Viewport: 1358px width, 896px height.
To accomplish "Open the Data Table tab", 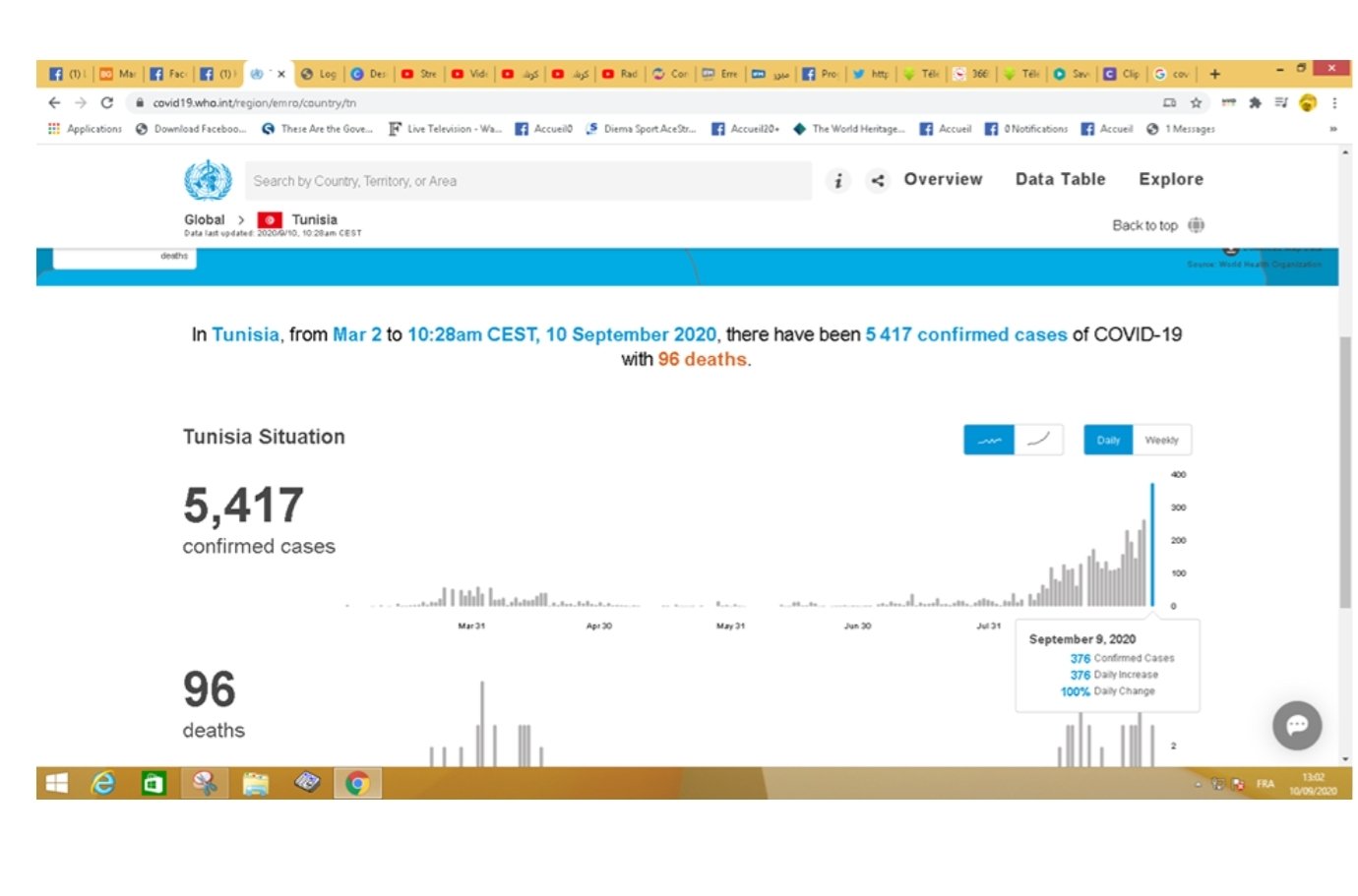I will click(1060, 179).
